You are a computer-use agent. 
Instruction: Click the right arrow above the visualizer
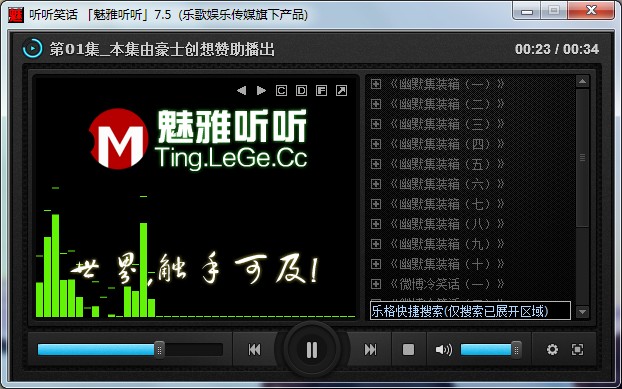[x=261, y=91]
